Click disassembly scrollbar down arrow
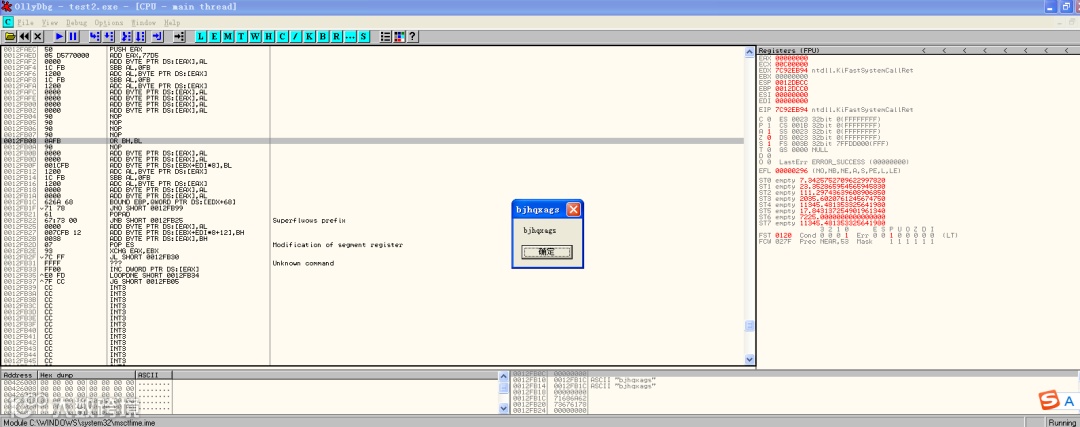1080x427 pixels. click(x=750, y=359)
